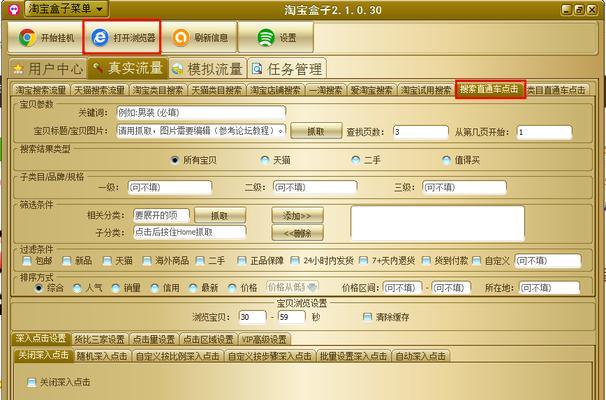Click the orange refresh icon on 刷新信息
The width and height of the screenshot is (606, 400).
point(180,37)
